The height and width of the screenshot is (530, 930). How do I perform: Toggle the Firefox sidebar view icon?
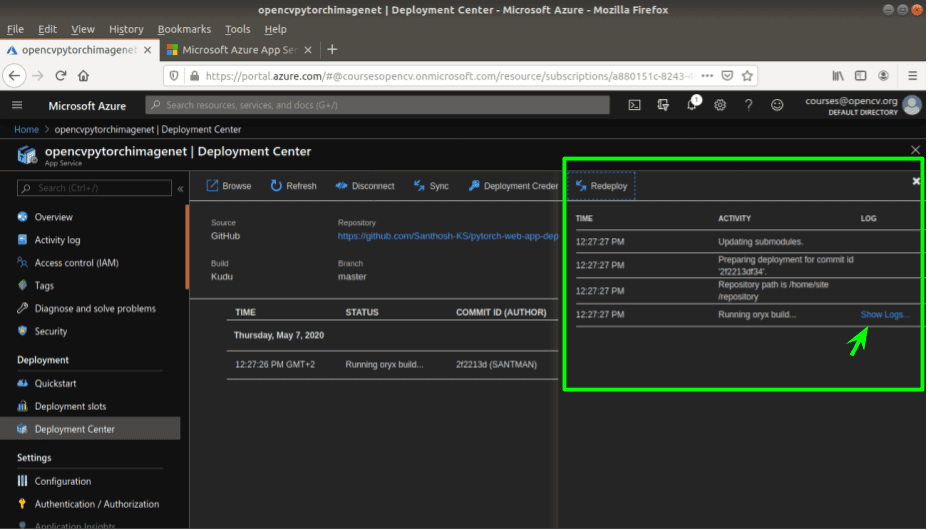click(861, 76)
